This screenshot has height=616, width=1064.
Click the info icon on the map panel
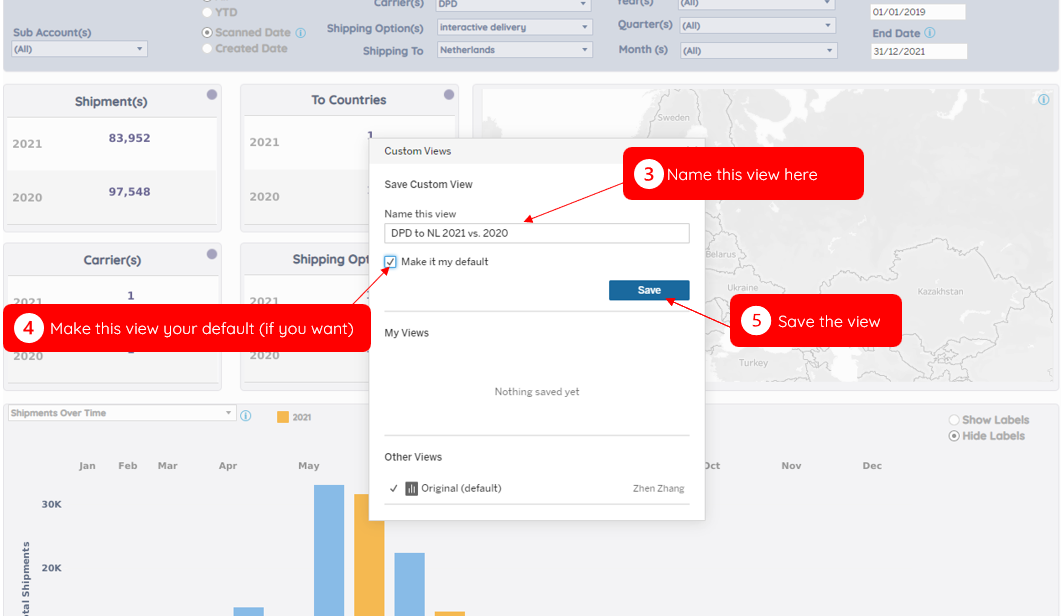pyautogui.click(x=1044, y=100)
